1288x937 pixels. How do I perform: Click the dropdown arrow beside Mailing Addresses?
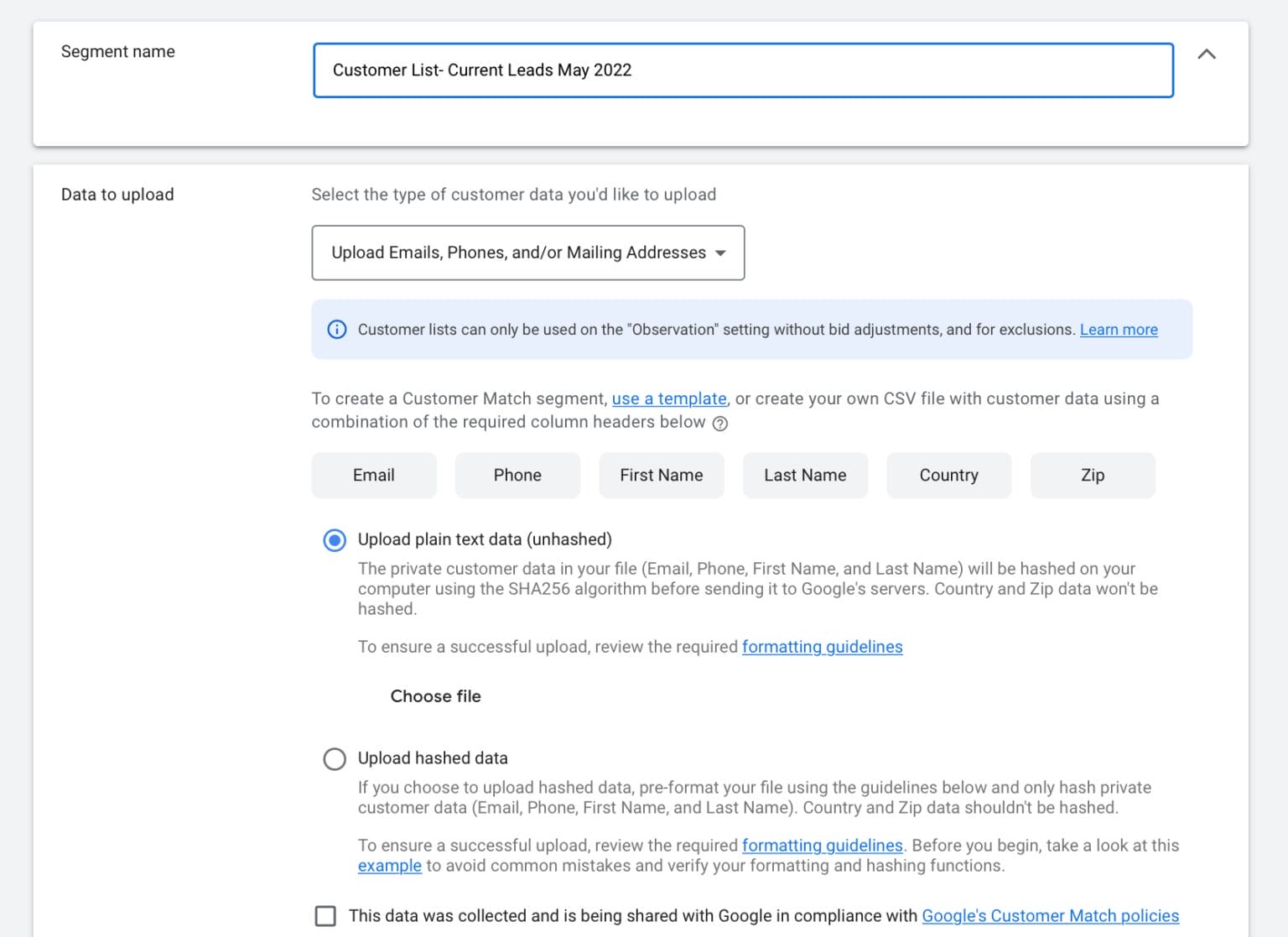(x=720, y=253)
